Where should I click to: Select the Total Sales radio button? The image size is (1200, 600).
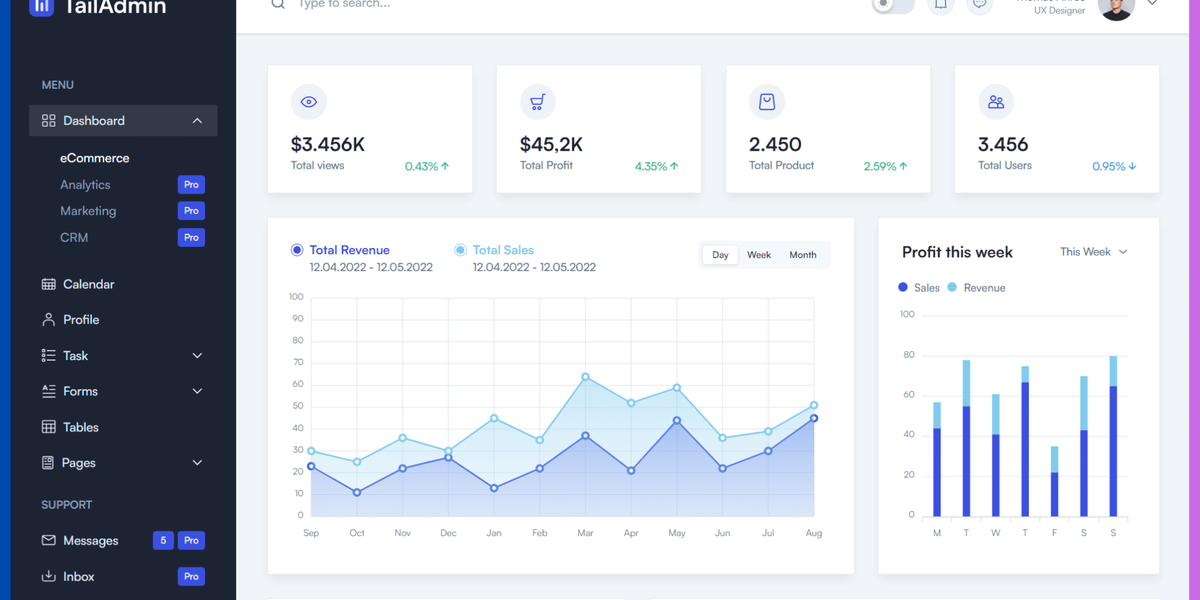pyautogui.click(x=460, y=249)
